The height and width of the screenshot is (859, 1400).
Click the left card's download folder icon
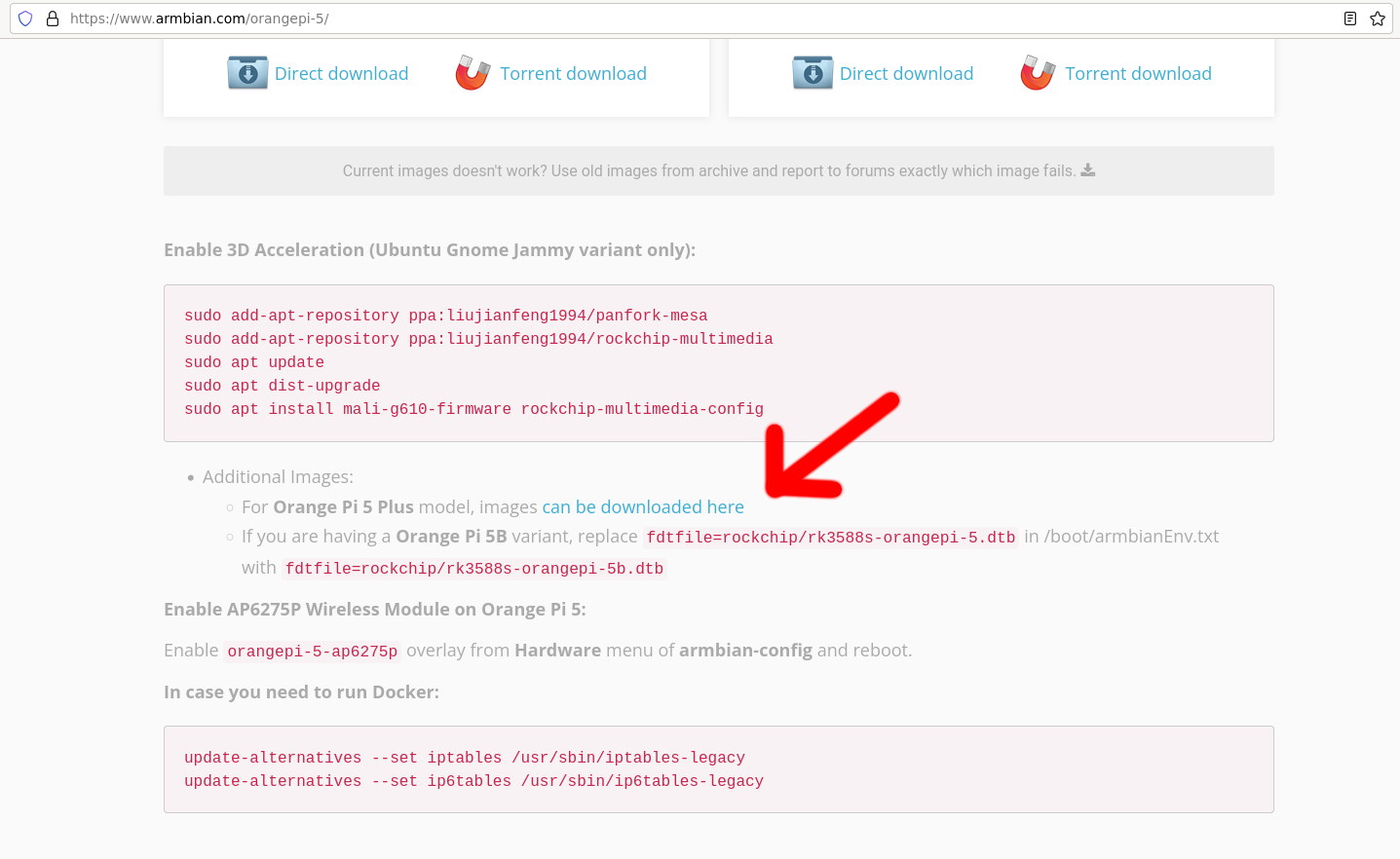(x=247, y=73)
